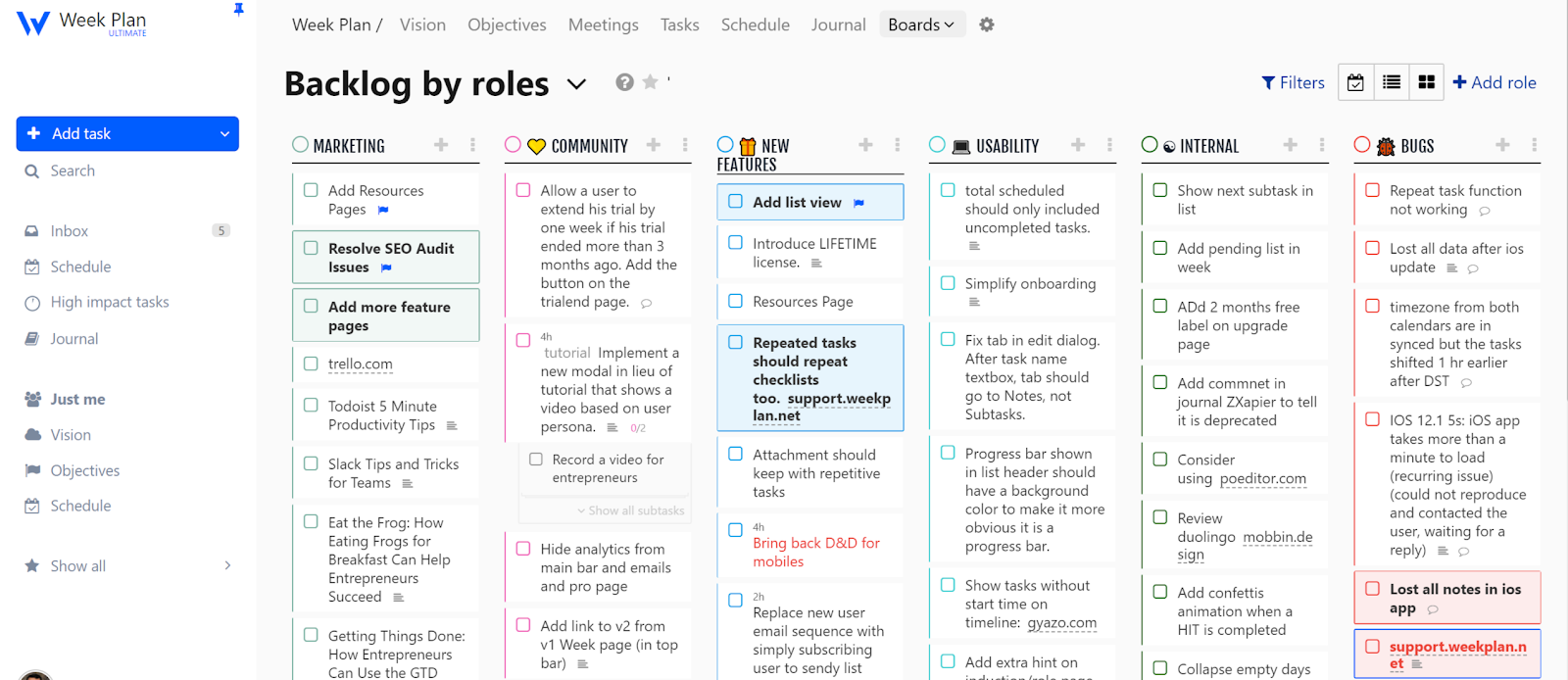The height and width of the screenshot is (680, 1568).
Task: Star the Backlog by roles board
Action: coord(650,82)
